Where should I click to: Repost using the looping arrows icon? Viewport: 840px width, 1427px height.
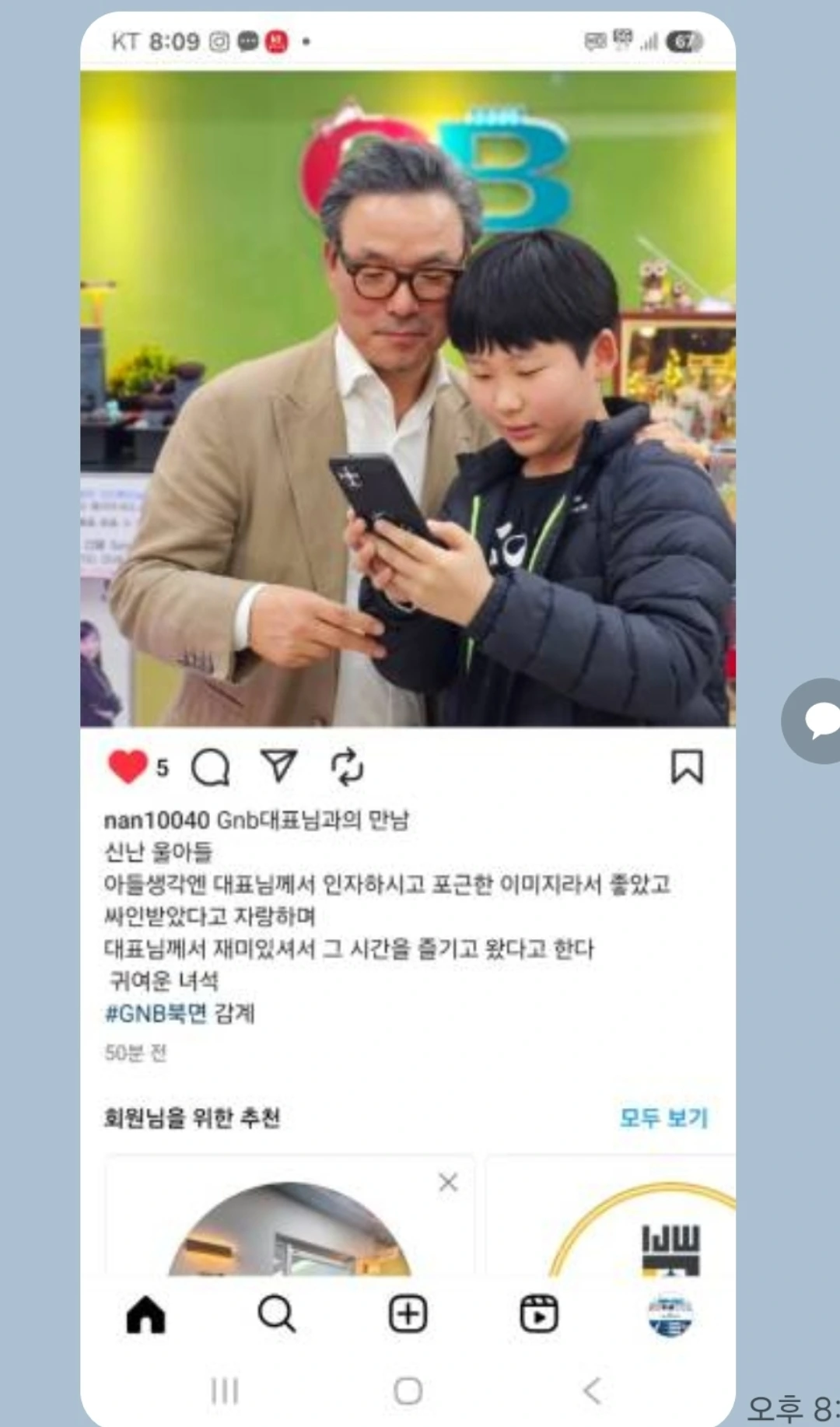(x=347, y=766)
